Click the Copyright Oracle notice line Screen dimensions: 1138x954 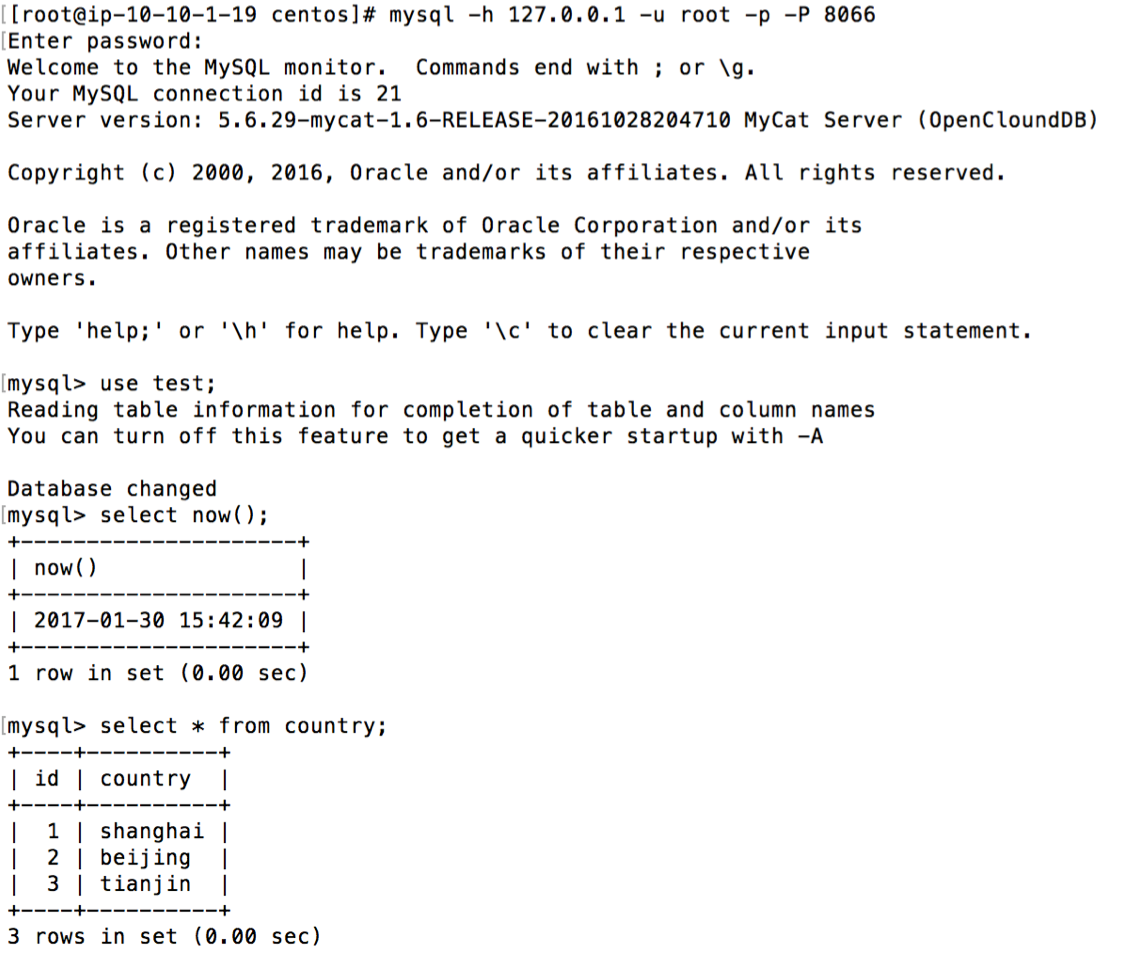point(507,173)
